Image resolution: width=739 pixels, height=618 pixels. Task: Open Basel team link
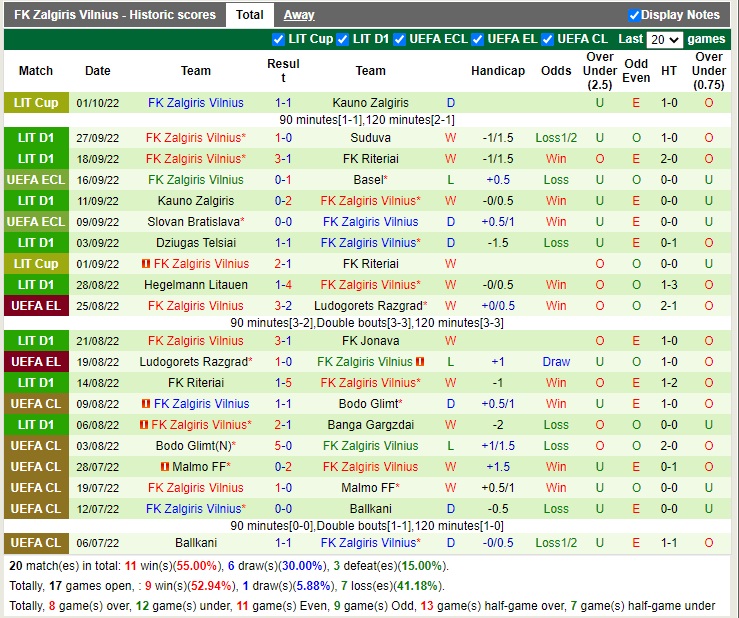pyautogui.click(x=370, y=180)
